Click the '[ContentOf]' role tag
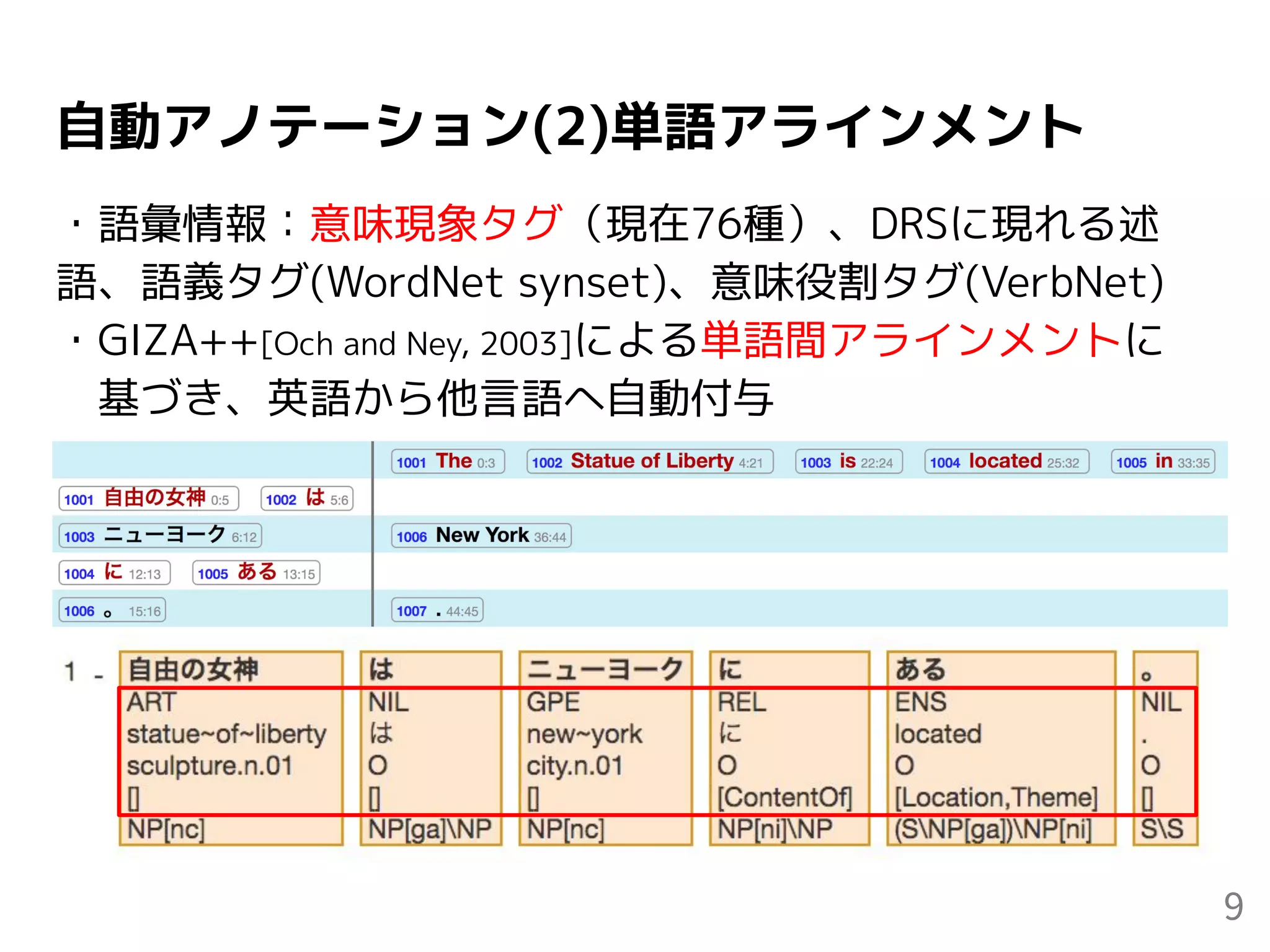 pos(784,798)
